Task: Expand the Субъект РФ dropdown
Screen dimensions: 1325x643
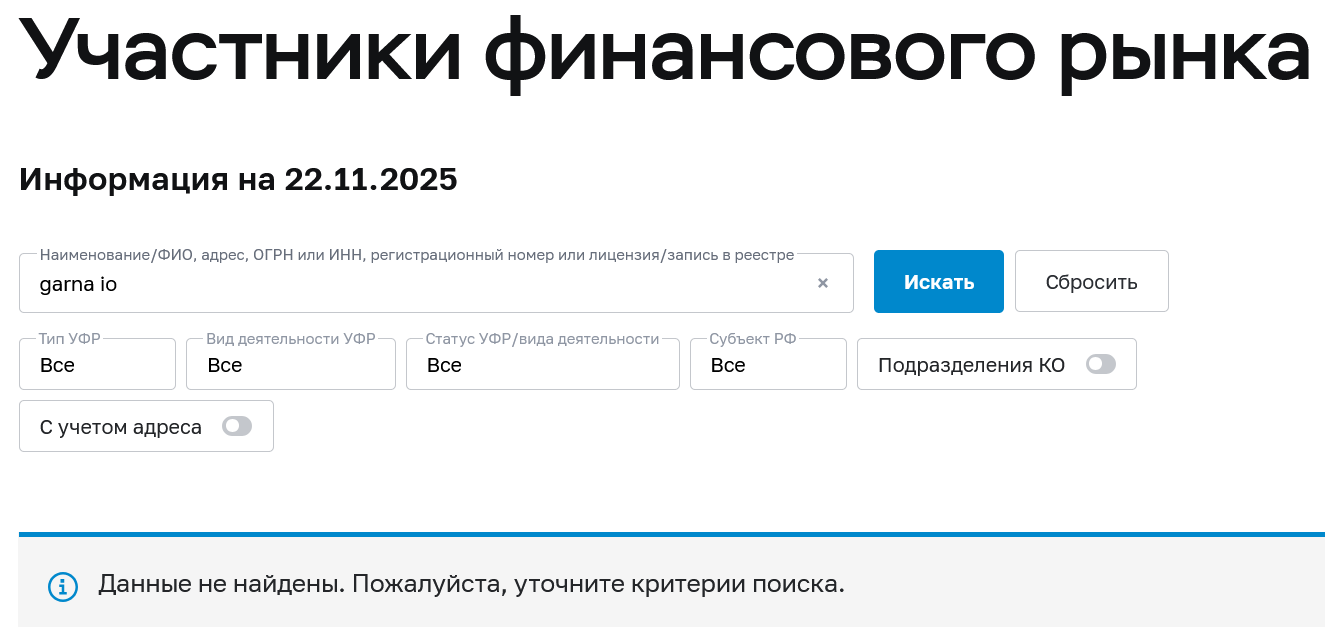Action: [x=768, y=365]
